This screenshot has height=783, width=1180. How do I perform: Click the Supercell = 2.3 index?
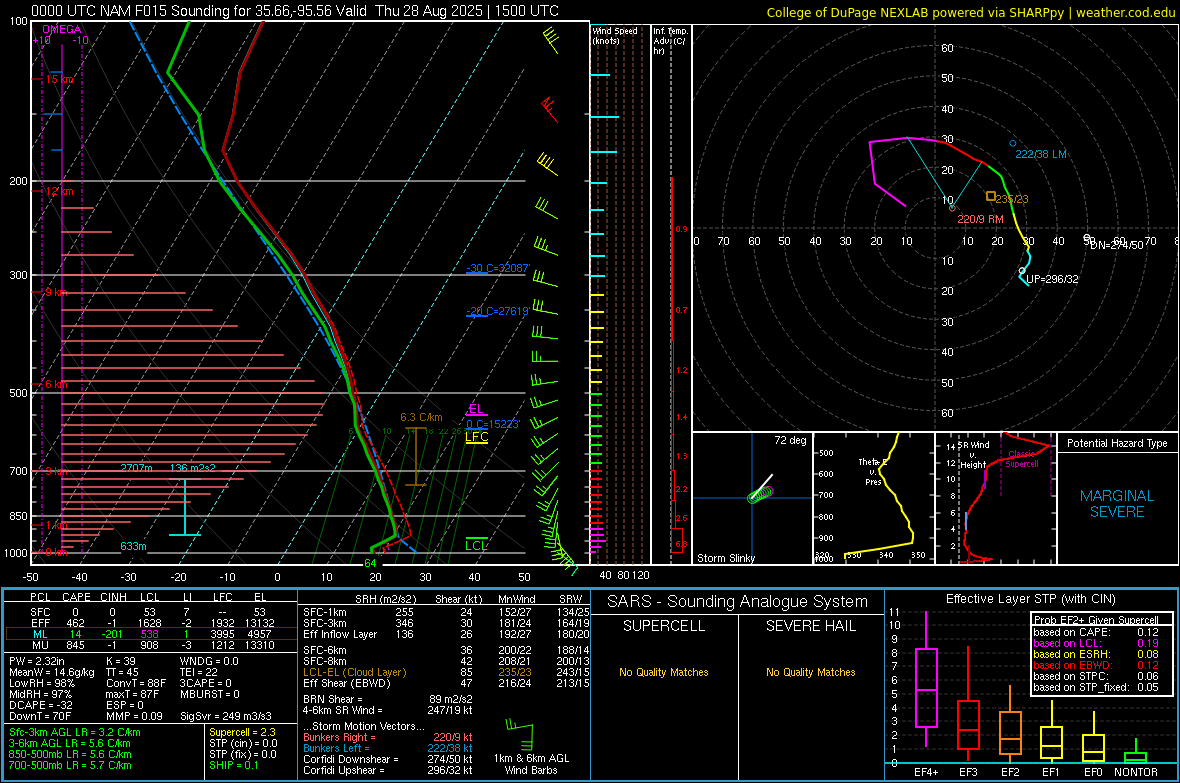[x=242, y=733]
